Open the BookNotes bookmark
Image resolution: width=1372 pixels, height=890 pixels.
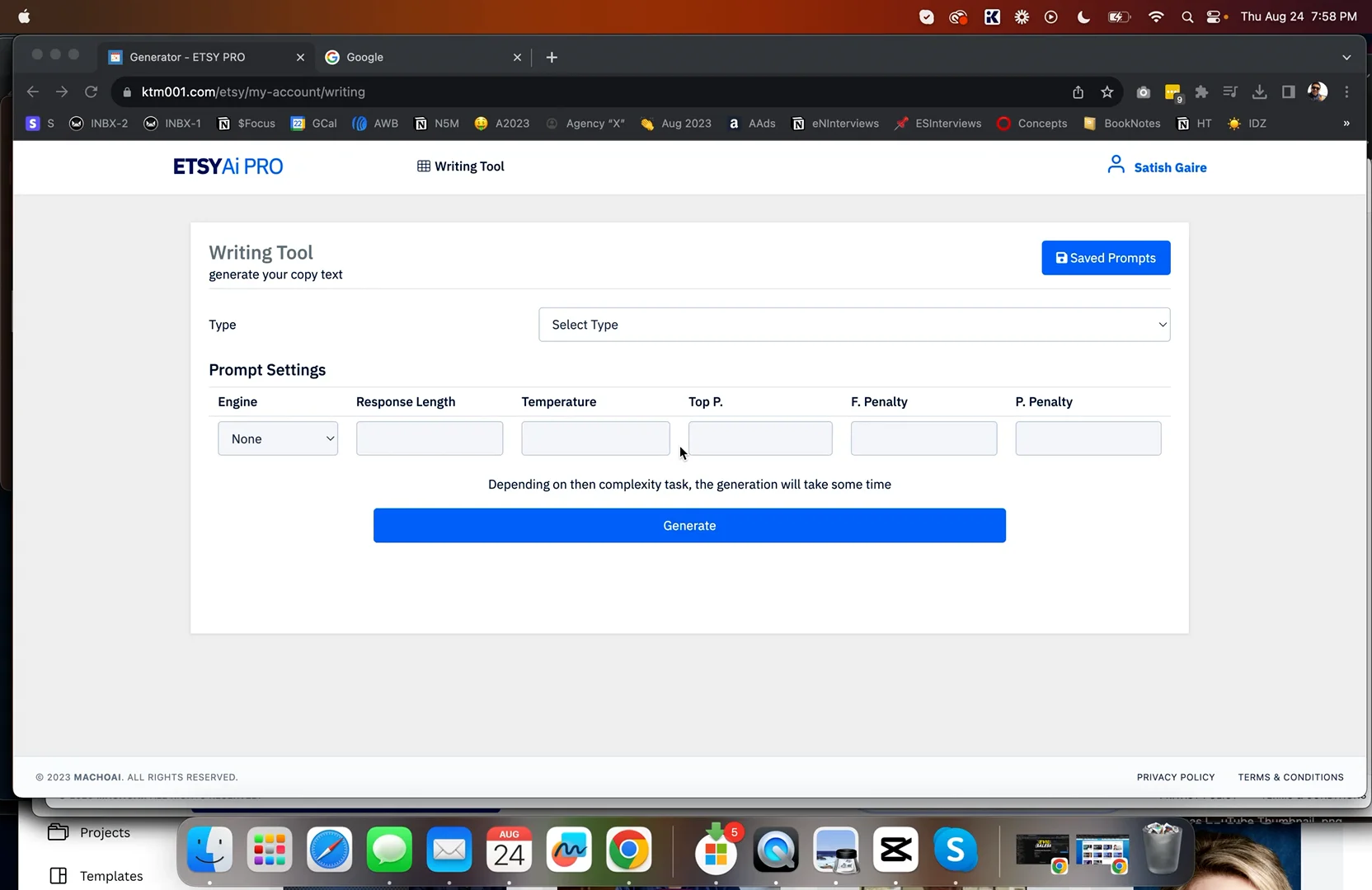pyautogui.click(x=1121, y=123)
